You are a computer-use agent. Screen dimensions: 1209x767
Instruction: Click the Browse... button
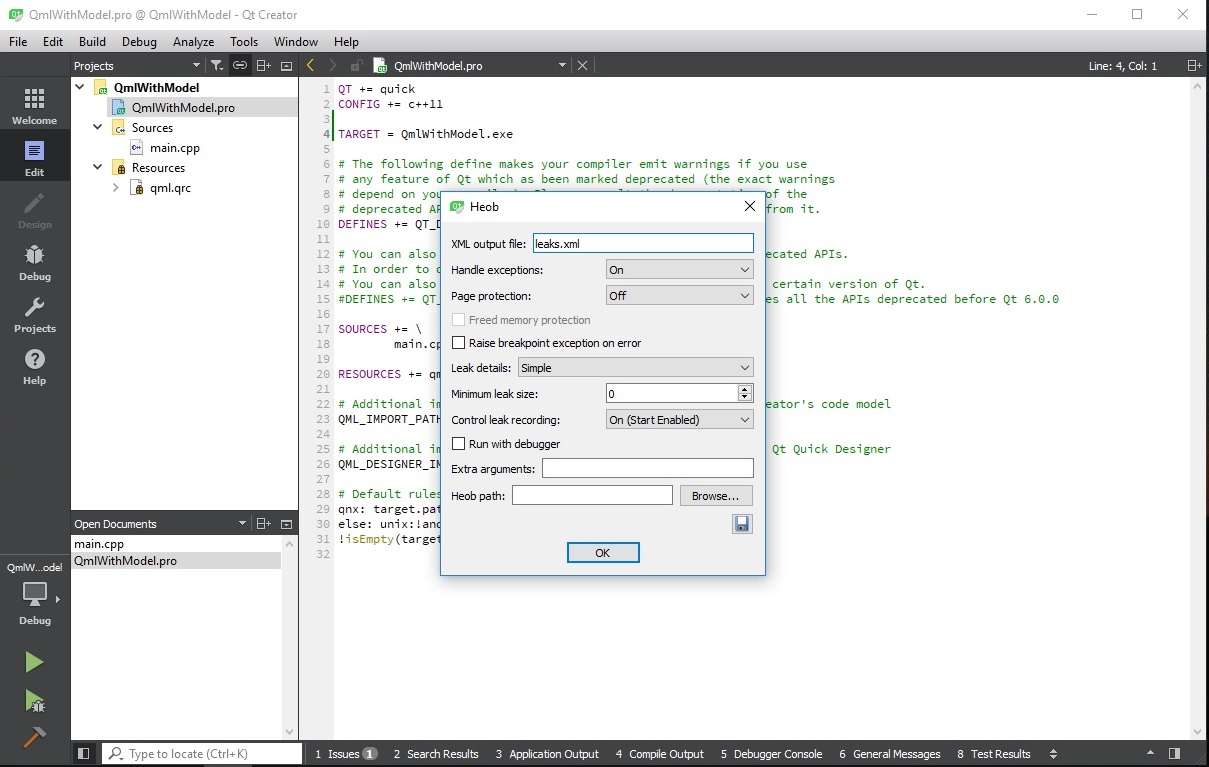716,496
